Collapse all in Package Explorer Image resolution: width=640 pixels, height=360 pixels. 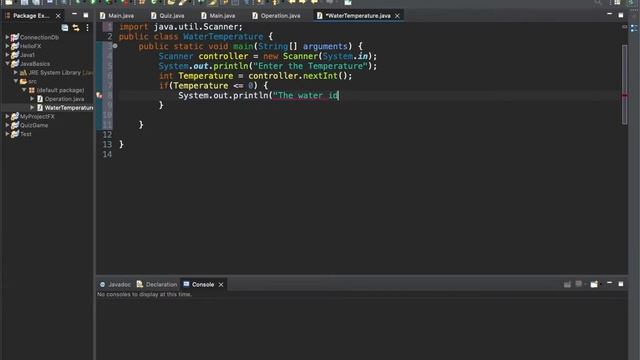(64, 28)
